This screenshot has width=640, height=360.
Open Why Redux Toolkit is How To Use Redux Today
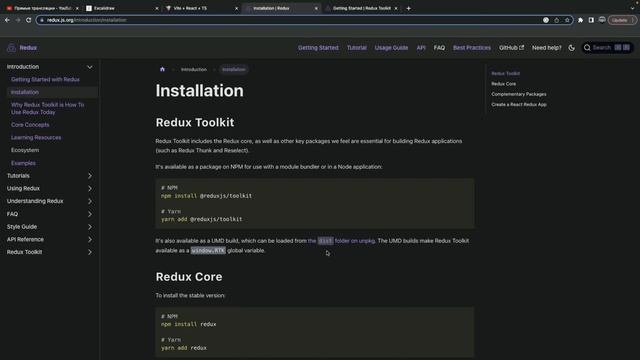tap(48, 108)
